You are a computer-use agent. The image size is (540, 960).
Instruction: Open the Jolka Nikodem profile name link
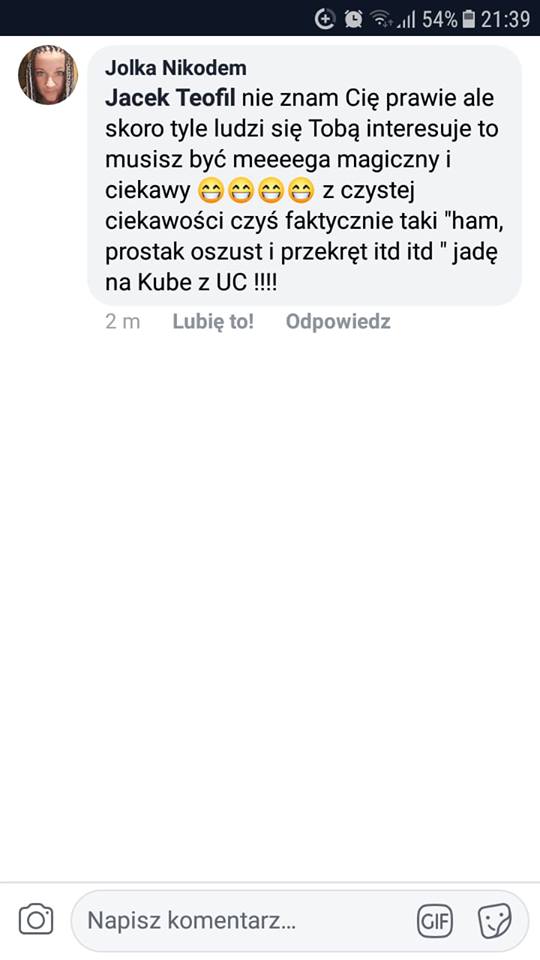(176, 68)
